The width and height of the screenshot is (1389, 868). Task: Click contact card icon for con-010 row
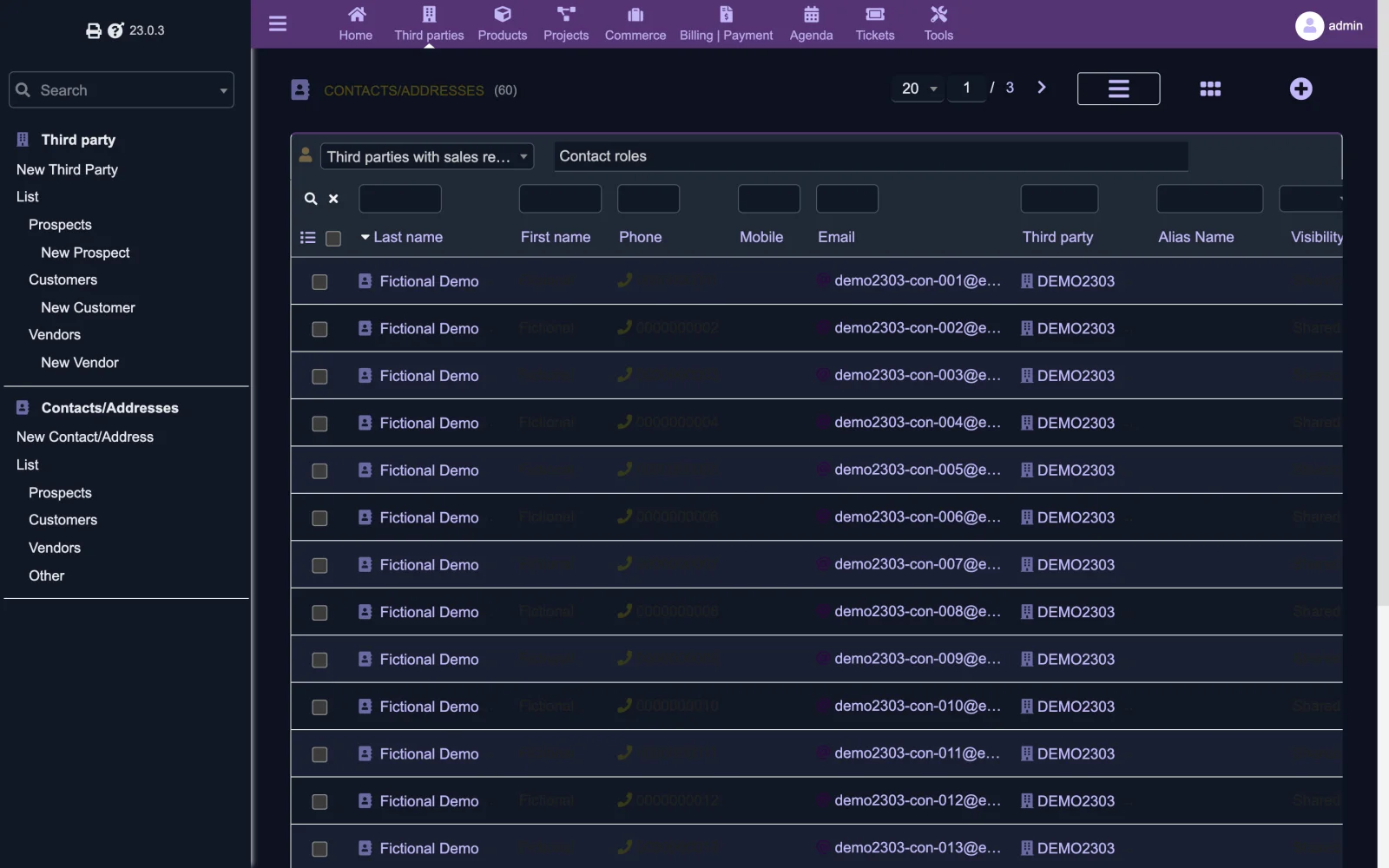click(365, 707)
